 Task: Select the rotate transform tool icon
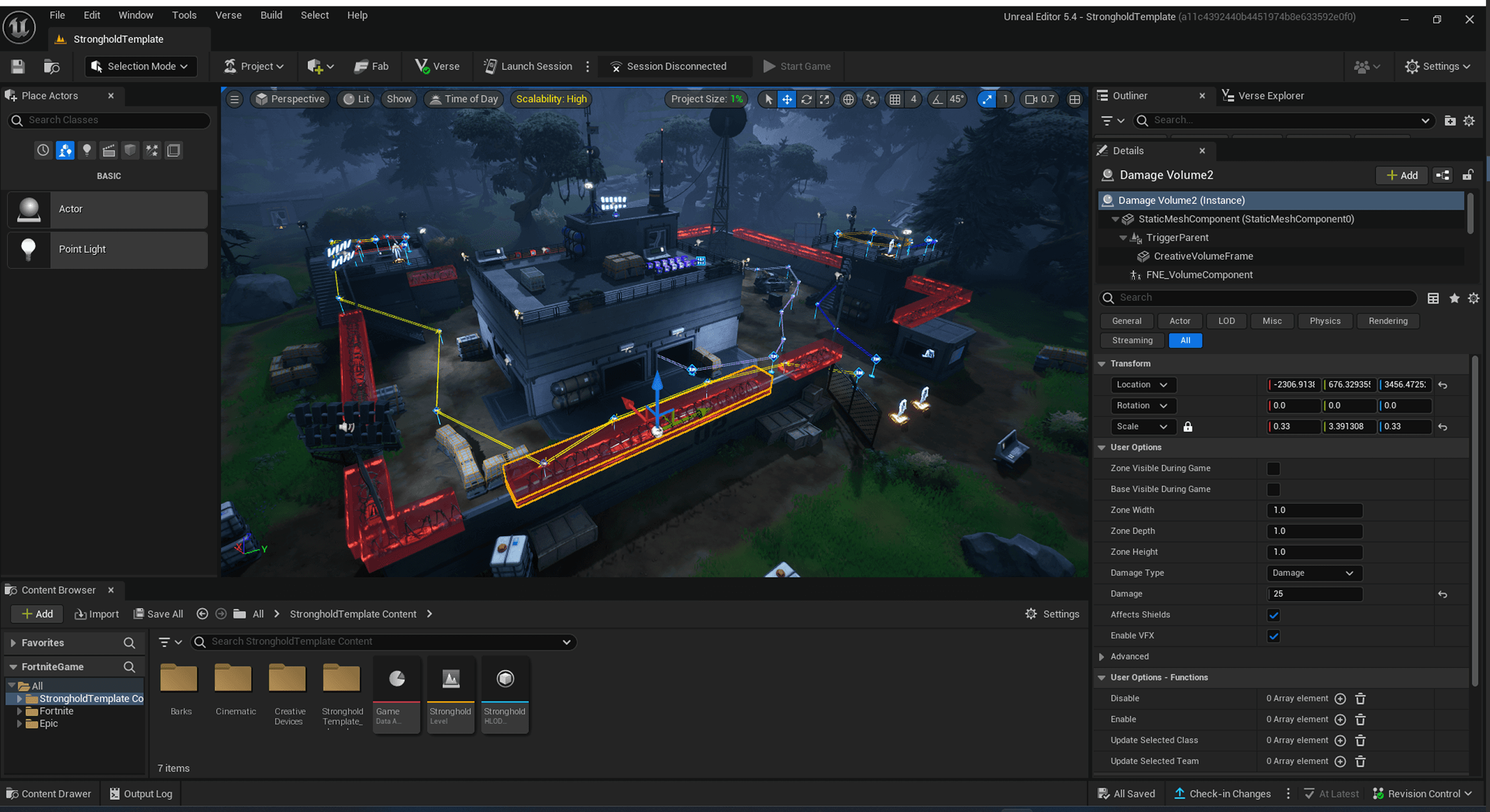[x=806, y=99]
